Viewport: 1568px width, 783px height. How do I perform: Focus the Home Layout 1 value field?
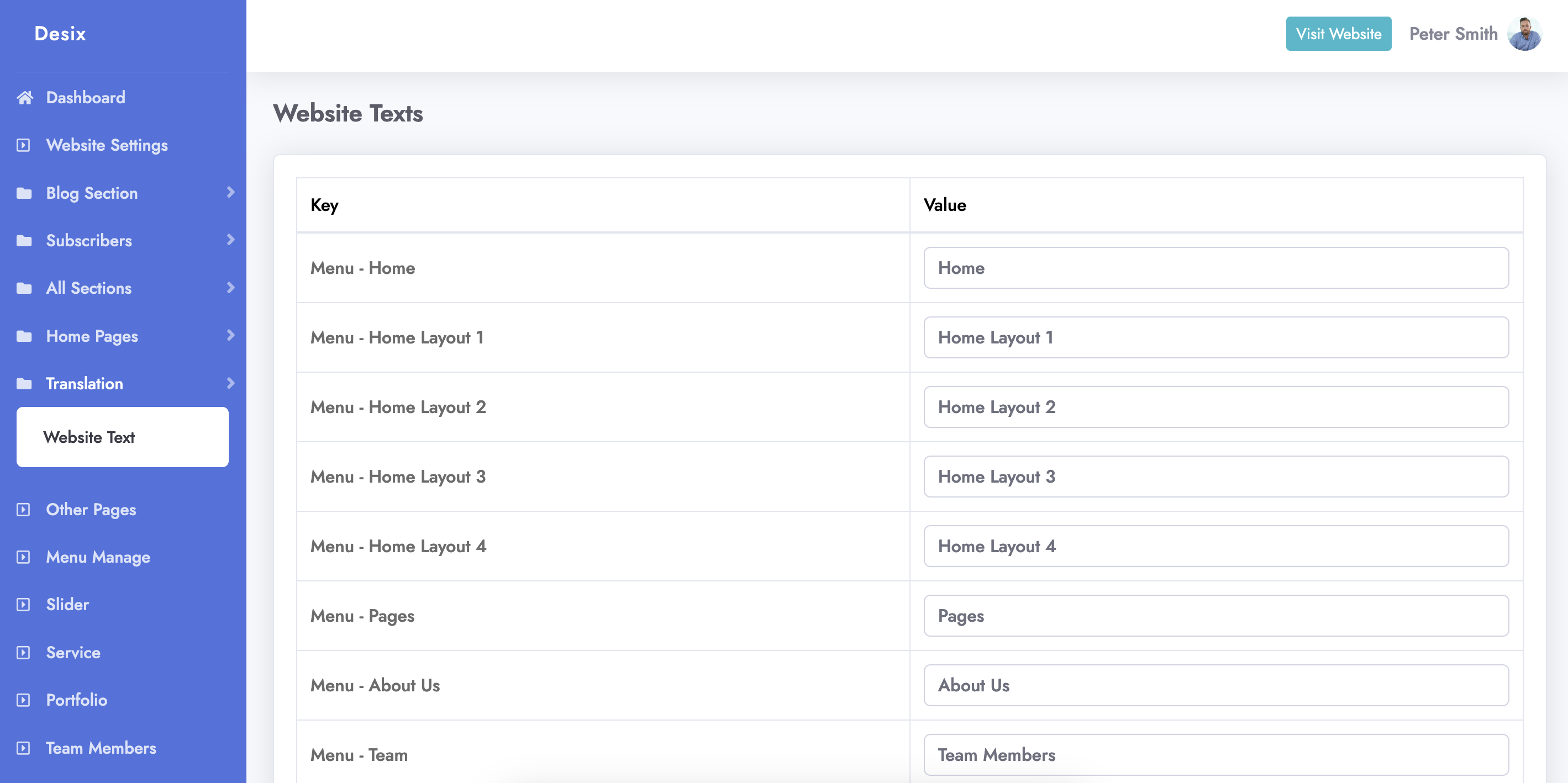(x=1216, y=337)
